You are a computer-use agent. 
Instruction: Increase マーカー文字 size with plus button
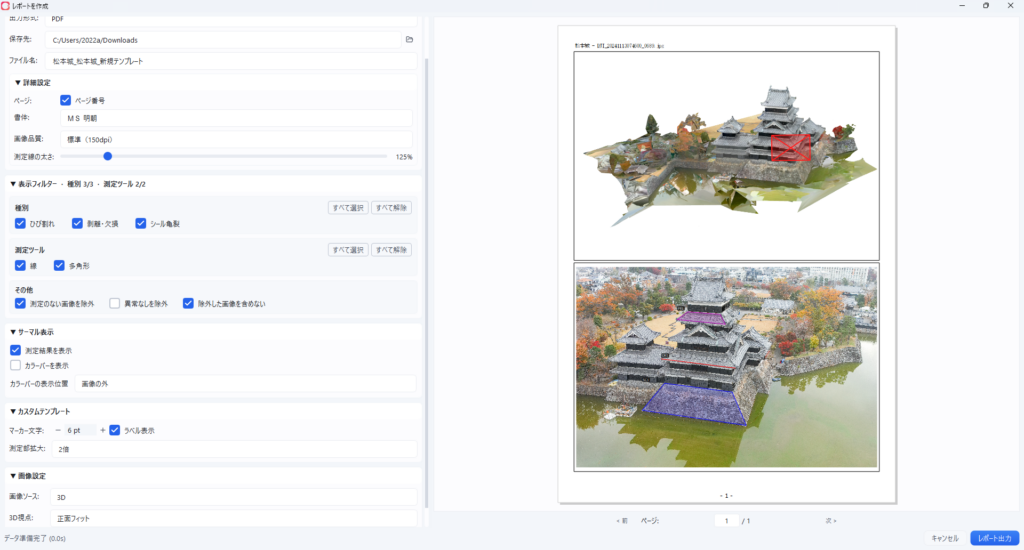pyautogui.click(x=103, y=430)
